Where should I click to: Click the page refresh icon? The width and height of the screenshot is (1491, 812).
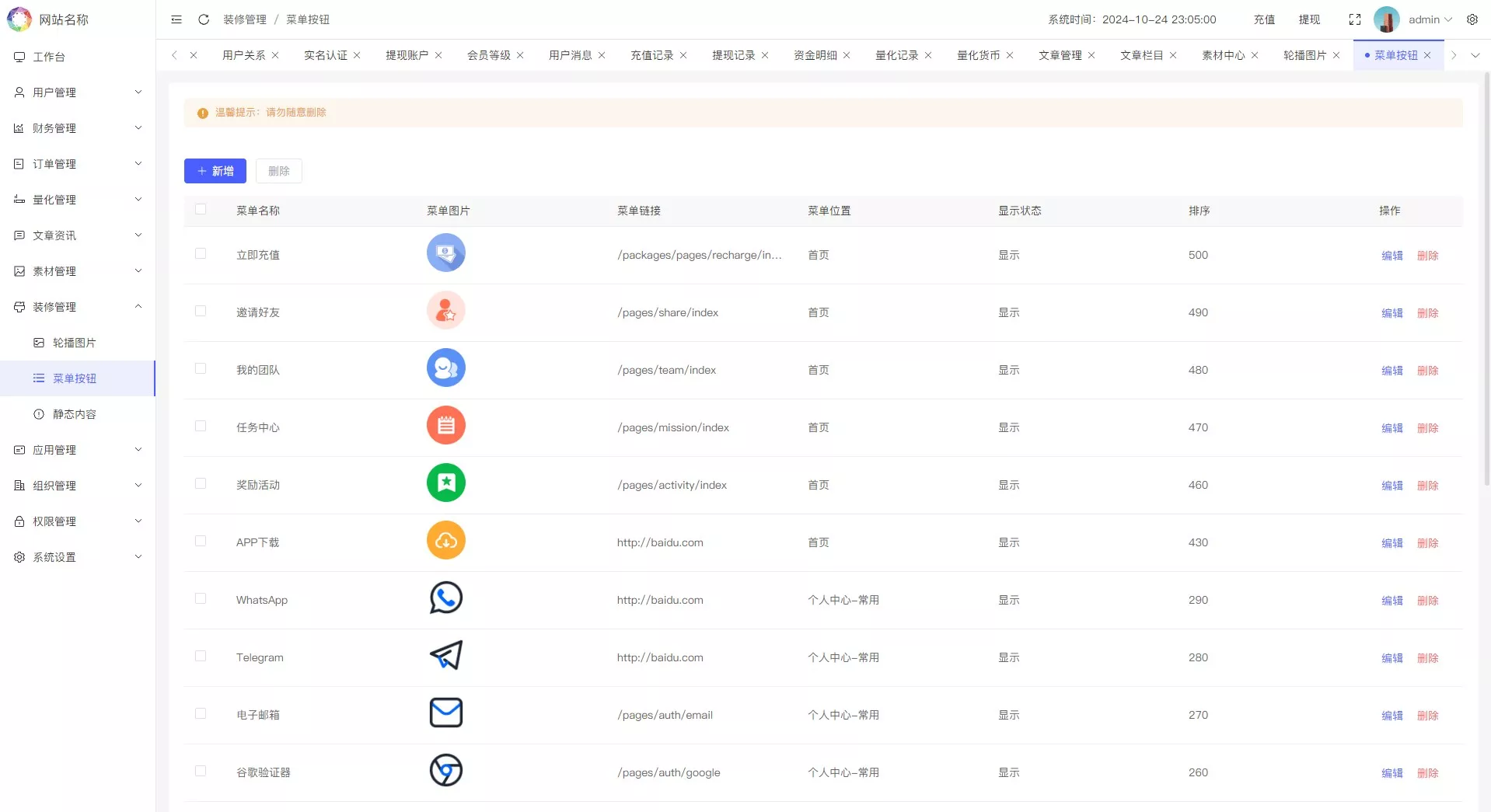[x=203, y=19]
